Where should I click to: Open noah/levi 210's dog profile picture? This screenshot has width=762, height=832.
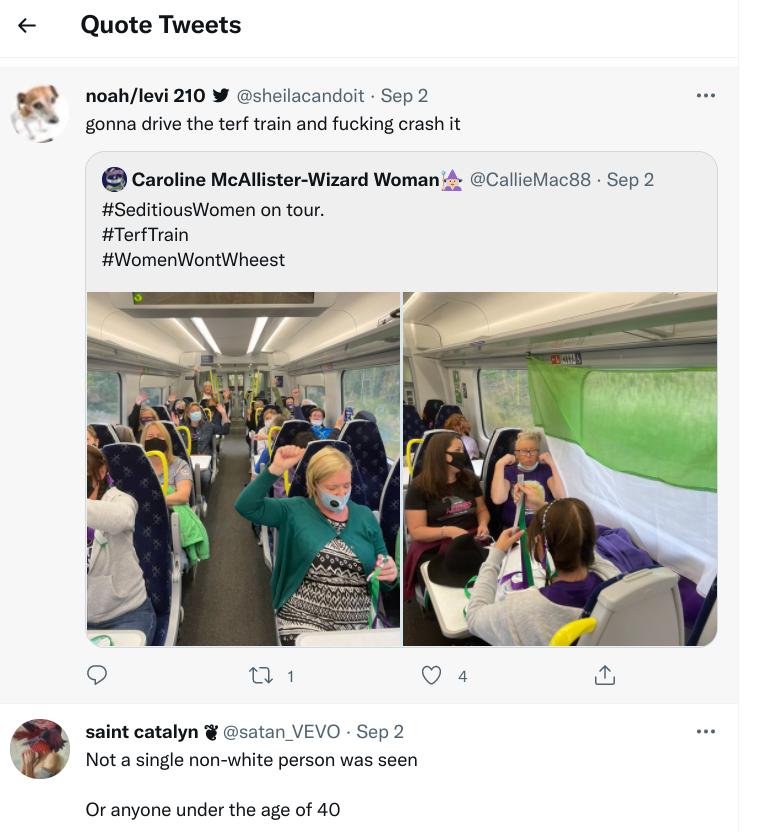click(39, 112)
